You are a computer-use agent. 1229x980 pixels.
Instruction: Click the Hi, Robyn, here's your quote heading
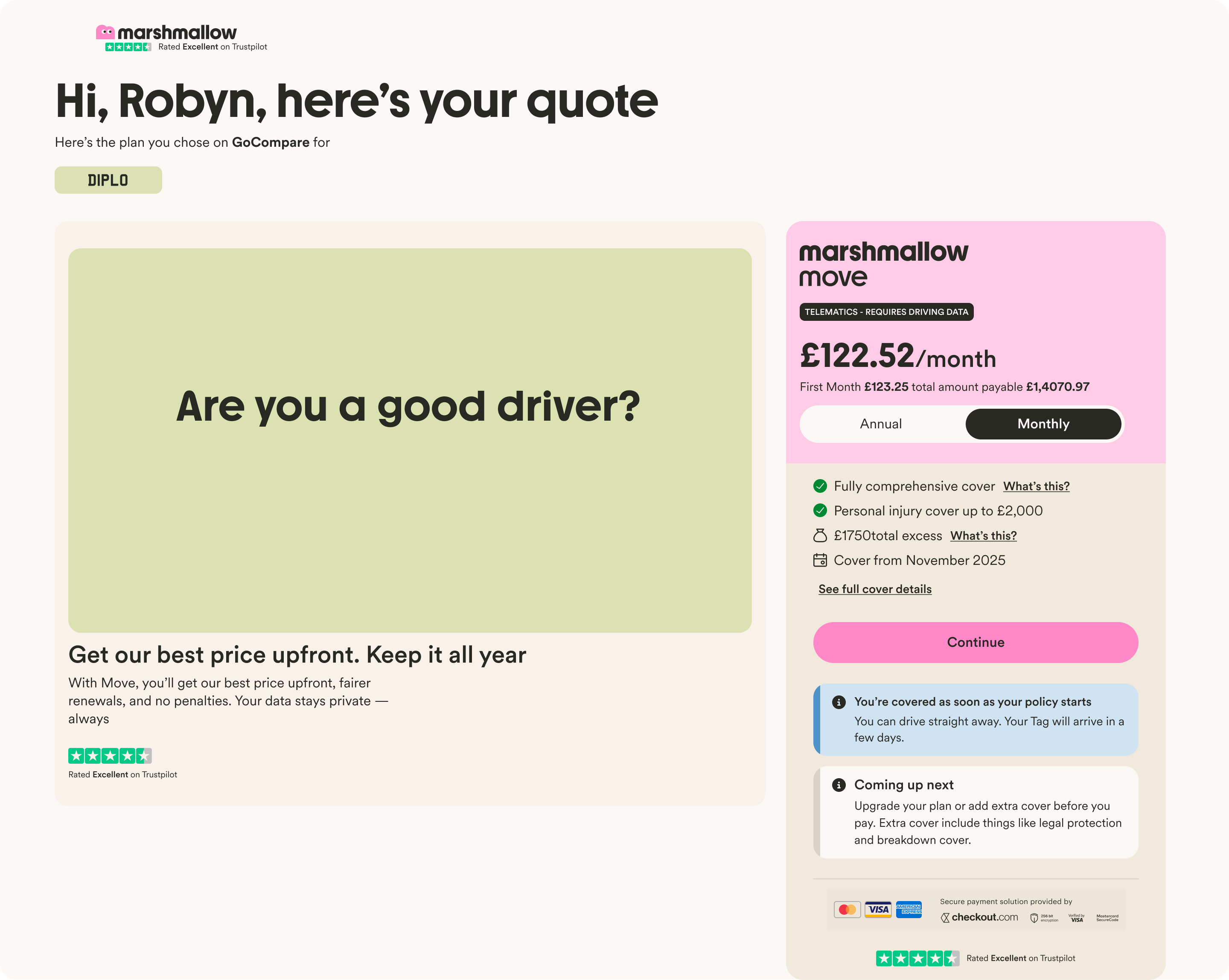[357, 102]
